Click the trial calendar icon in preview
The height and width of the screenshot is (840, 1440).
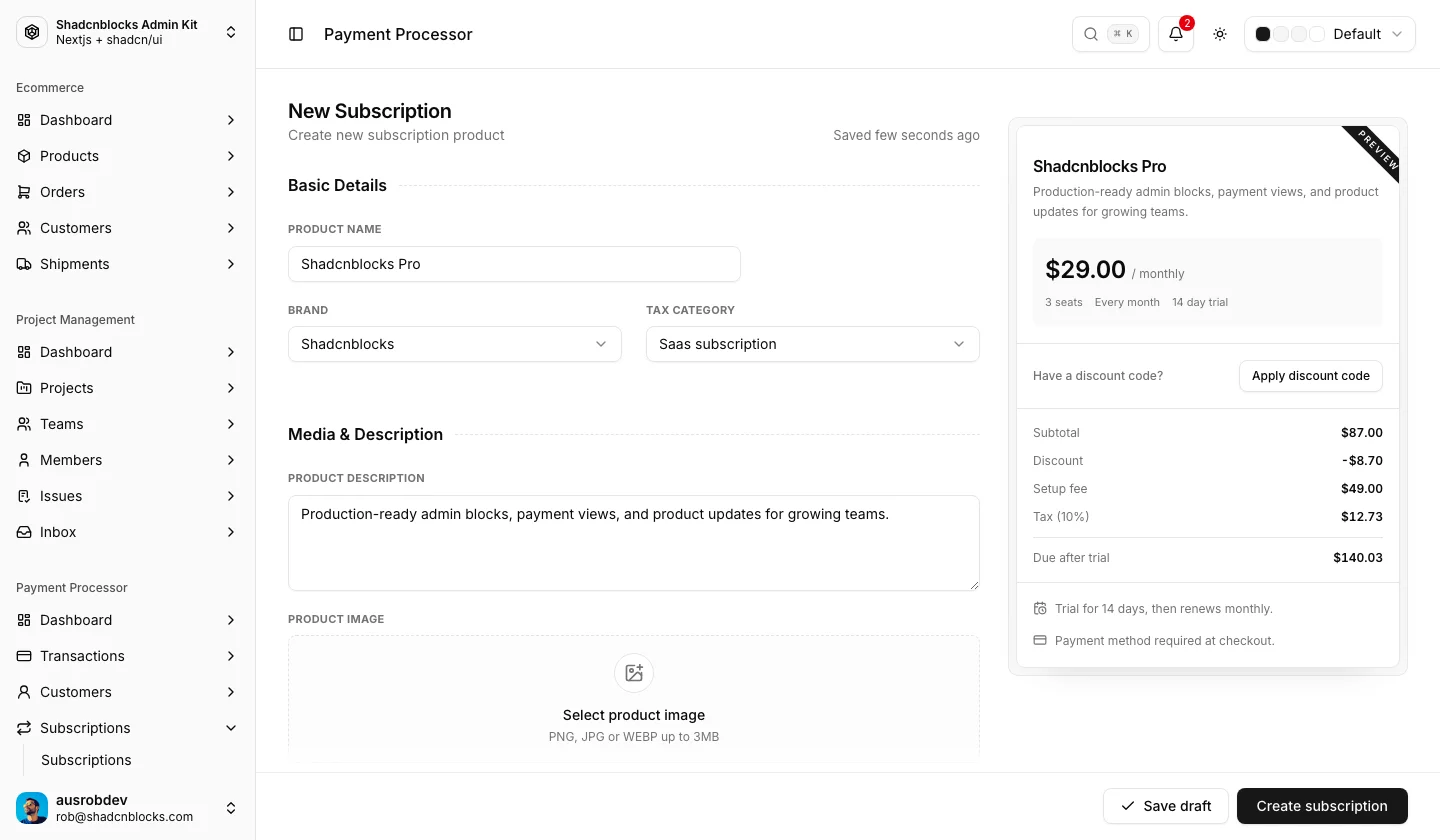coord(1040,608)
